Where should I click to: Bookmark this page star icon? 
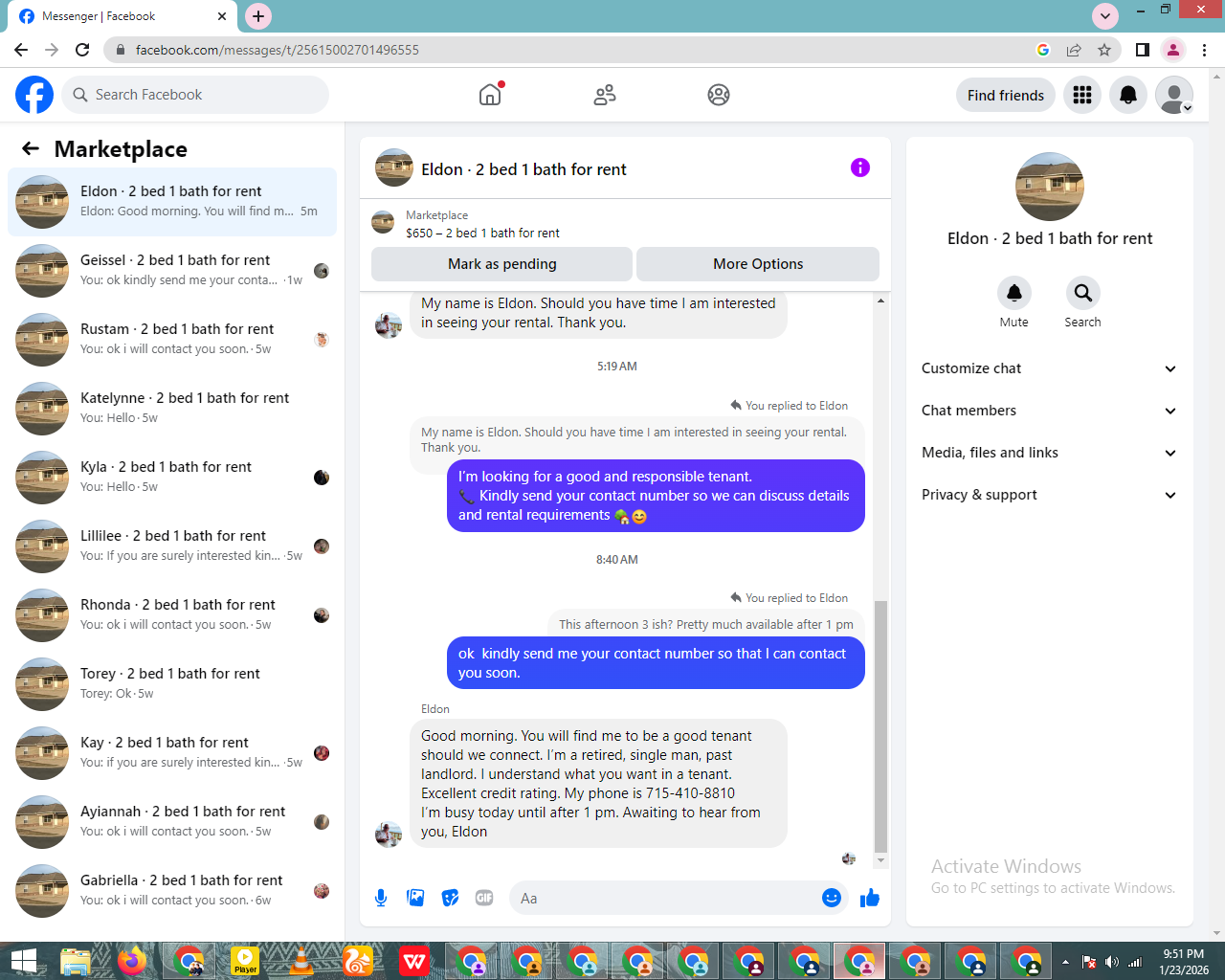pyautogui.click(x=1104, y=50)
